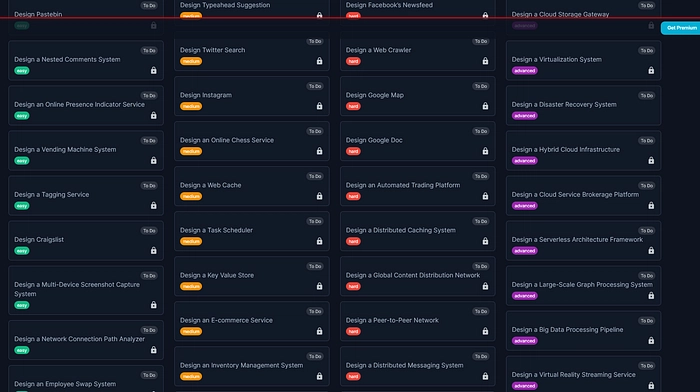Select the Design a Large-Scale Graph Processing System title
The width and height of the screenshot is (700, 392).
point(582,284)
